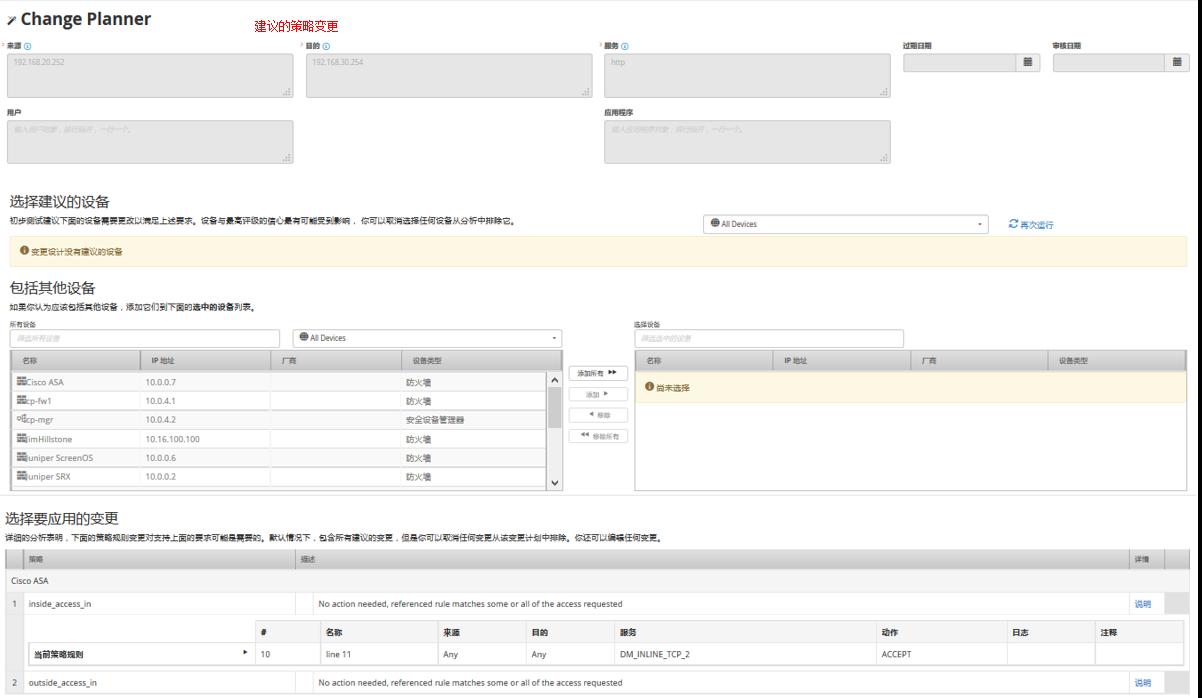
Task: Click the info icon beside 目的
Action: coord(326,46)
